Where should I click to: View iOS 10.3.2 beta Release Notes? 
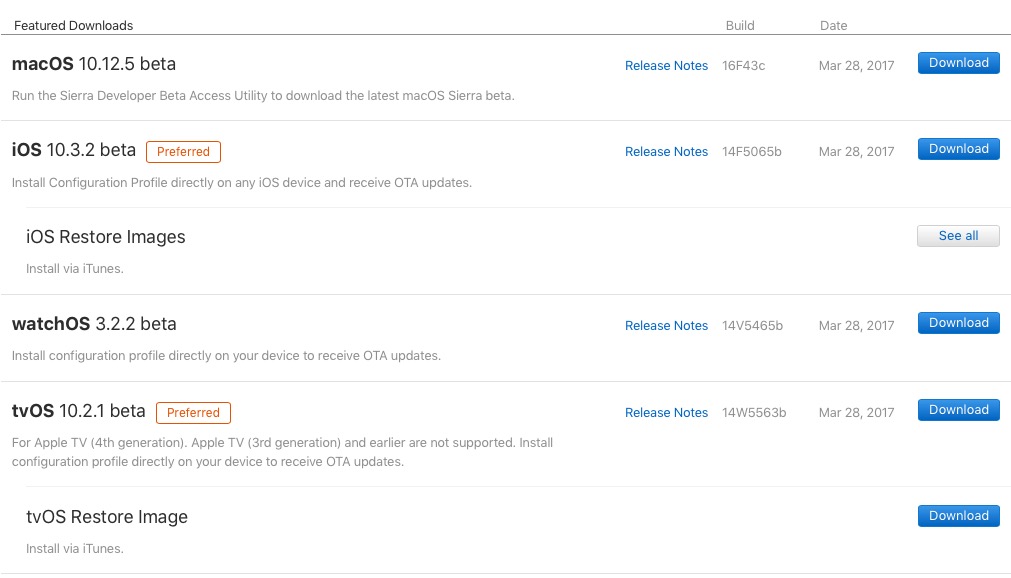tap(666, 152)
